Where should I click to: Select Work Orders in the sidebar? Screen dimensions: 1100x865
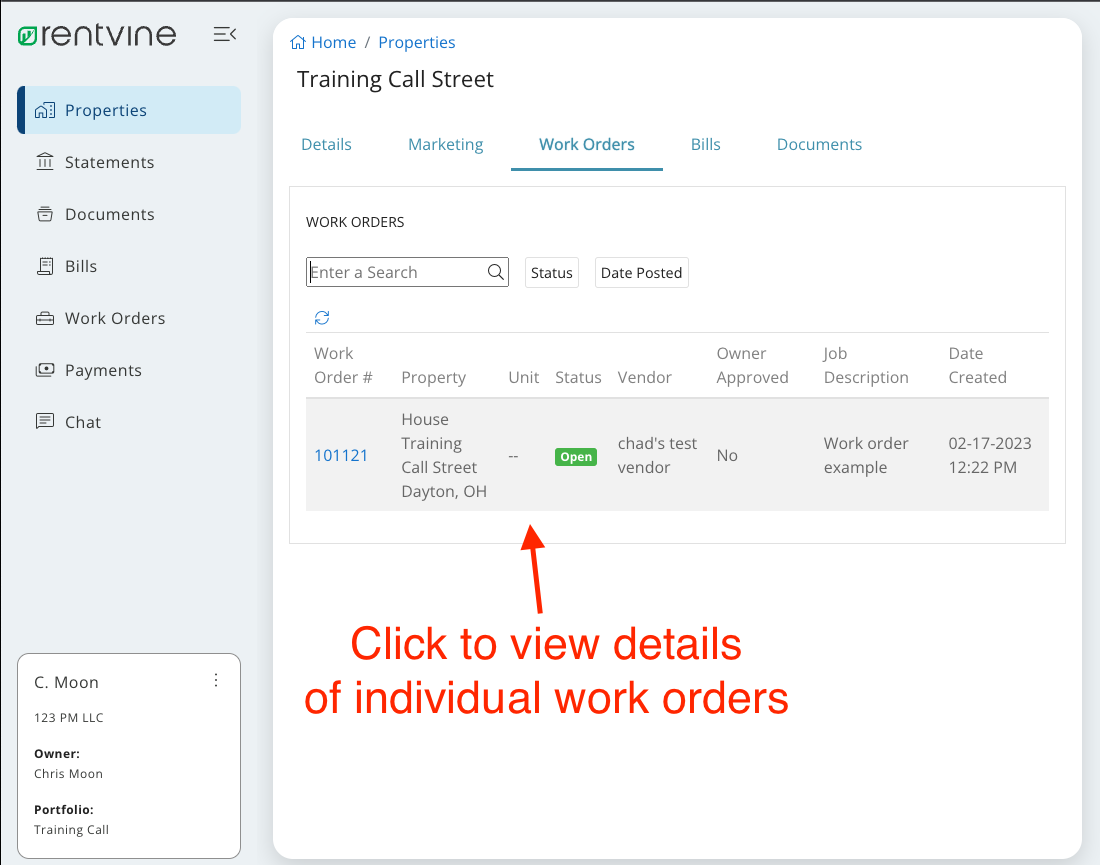[x=115, y=318]
